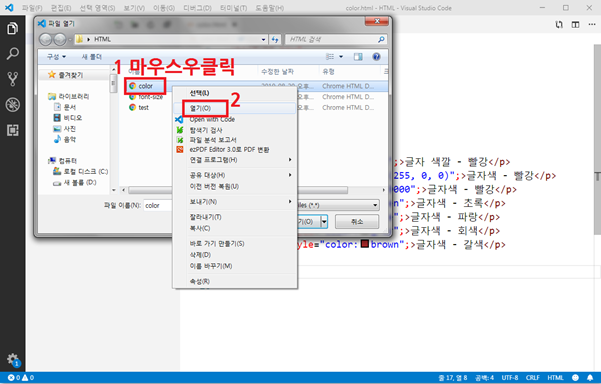Click the 취소 button

coord(357,222)
